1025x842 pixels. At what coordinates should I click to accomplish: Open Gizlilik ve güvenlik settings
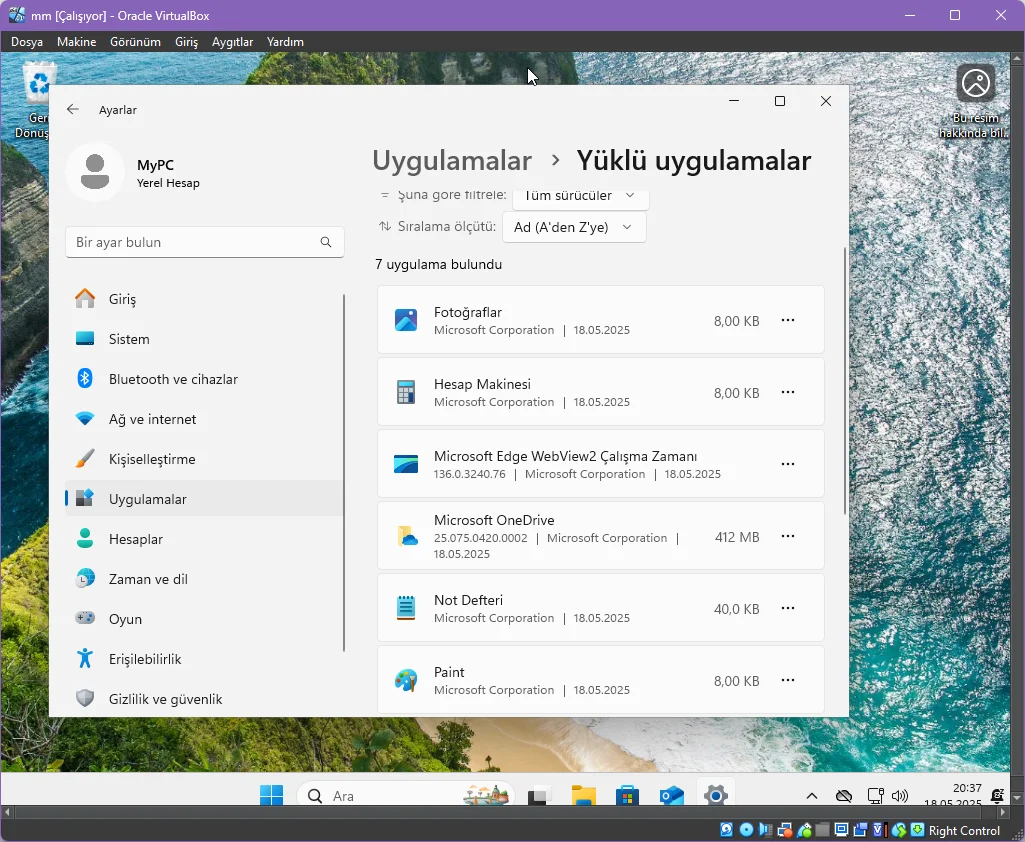(x=204, y=699)
